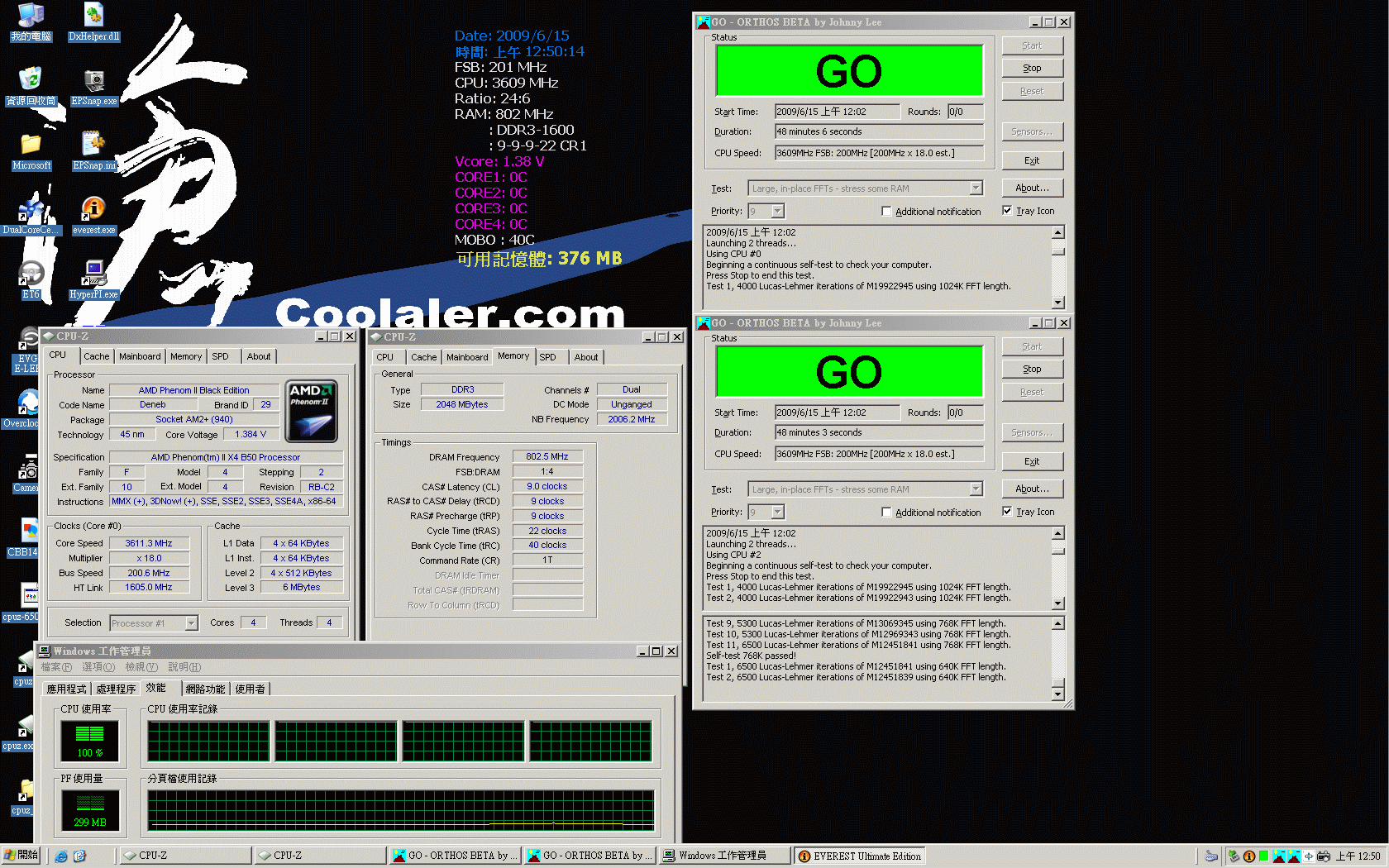Click the orange EVEREST tray icon
Viewport: 1389px width, 868px height.
[x=1249, y=856]
